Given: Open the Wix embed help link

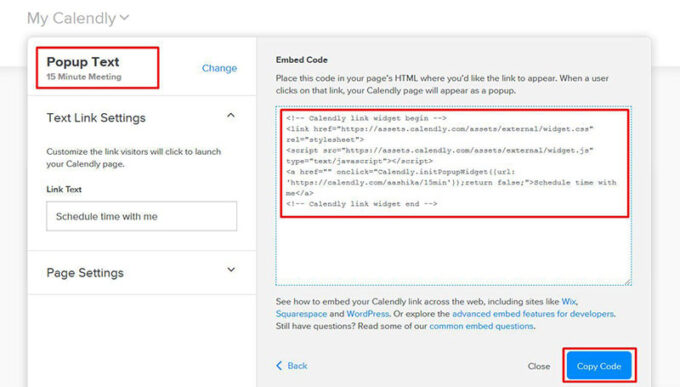Looking at the screenshot, I should pos(569,302).
